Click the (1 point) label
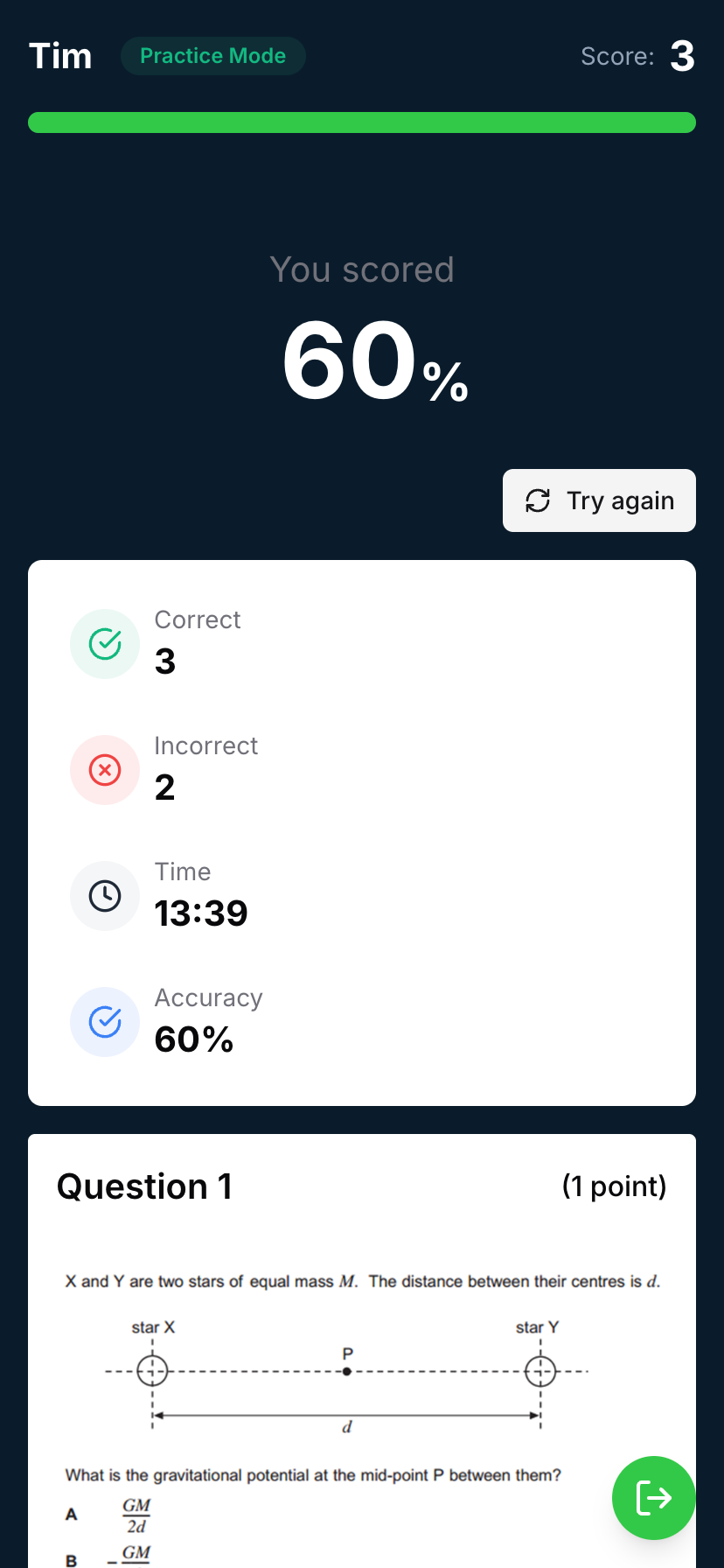Image resolution: width=724 pixels, height=1568 pixels. pos(614,1186)
